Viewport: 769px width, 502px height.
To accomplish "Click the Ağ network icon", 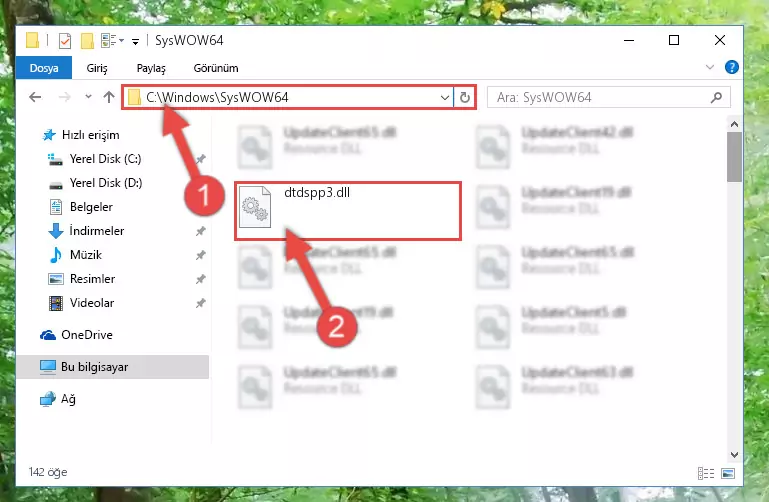I will (48, 399).
